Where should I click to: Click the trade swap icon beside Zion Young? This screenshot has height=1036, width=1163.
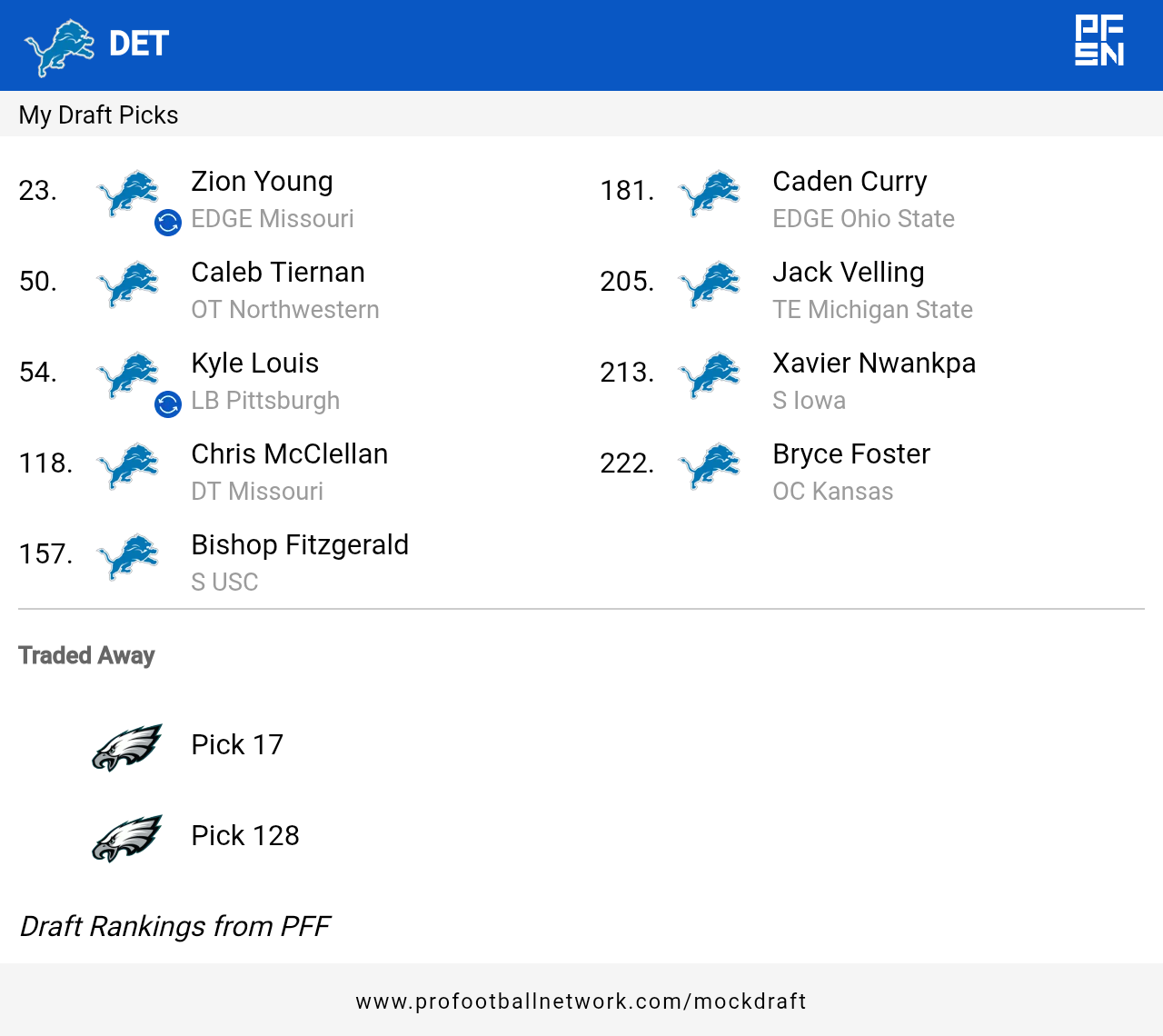[168, 223]
